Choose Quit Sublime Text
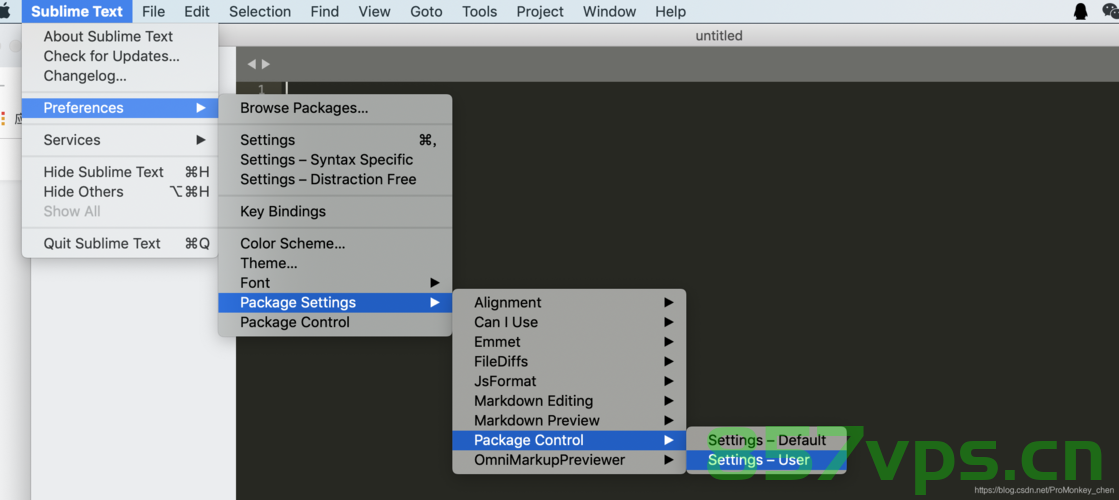This screenshot has width=1119, height=500. point(120,243)
